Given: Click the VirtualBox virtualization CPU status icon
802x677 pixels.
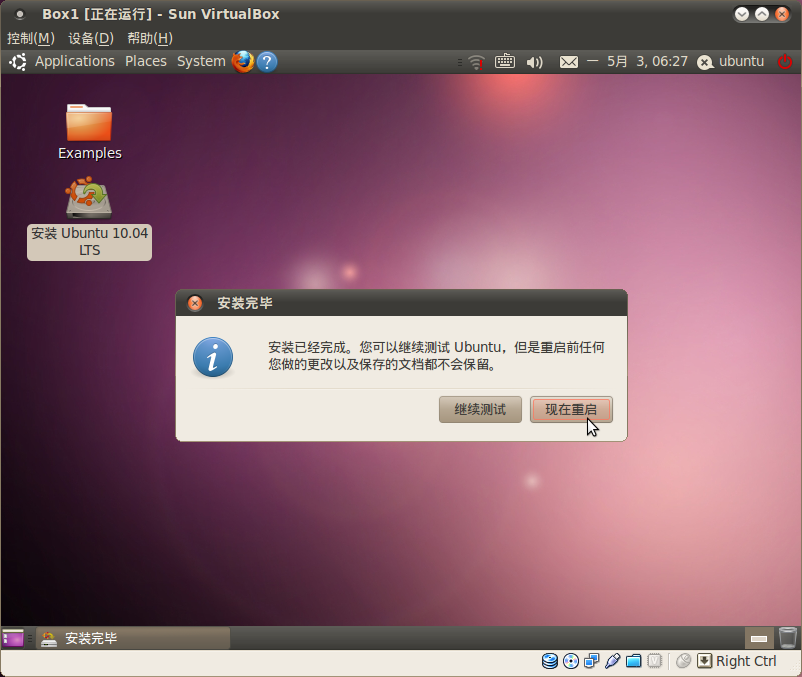Looking at the screenshot, I should [x=655, y=661].
